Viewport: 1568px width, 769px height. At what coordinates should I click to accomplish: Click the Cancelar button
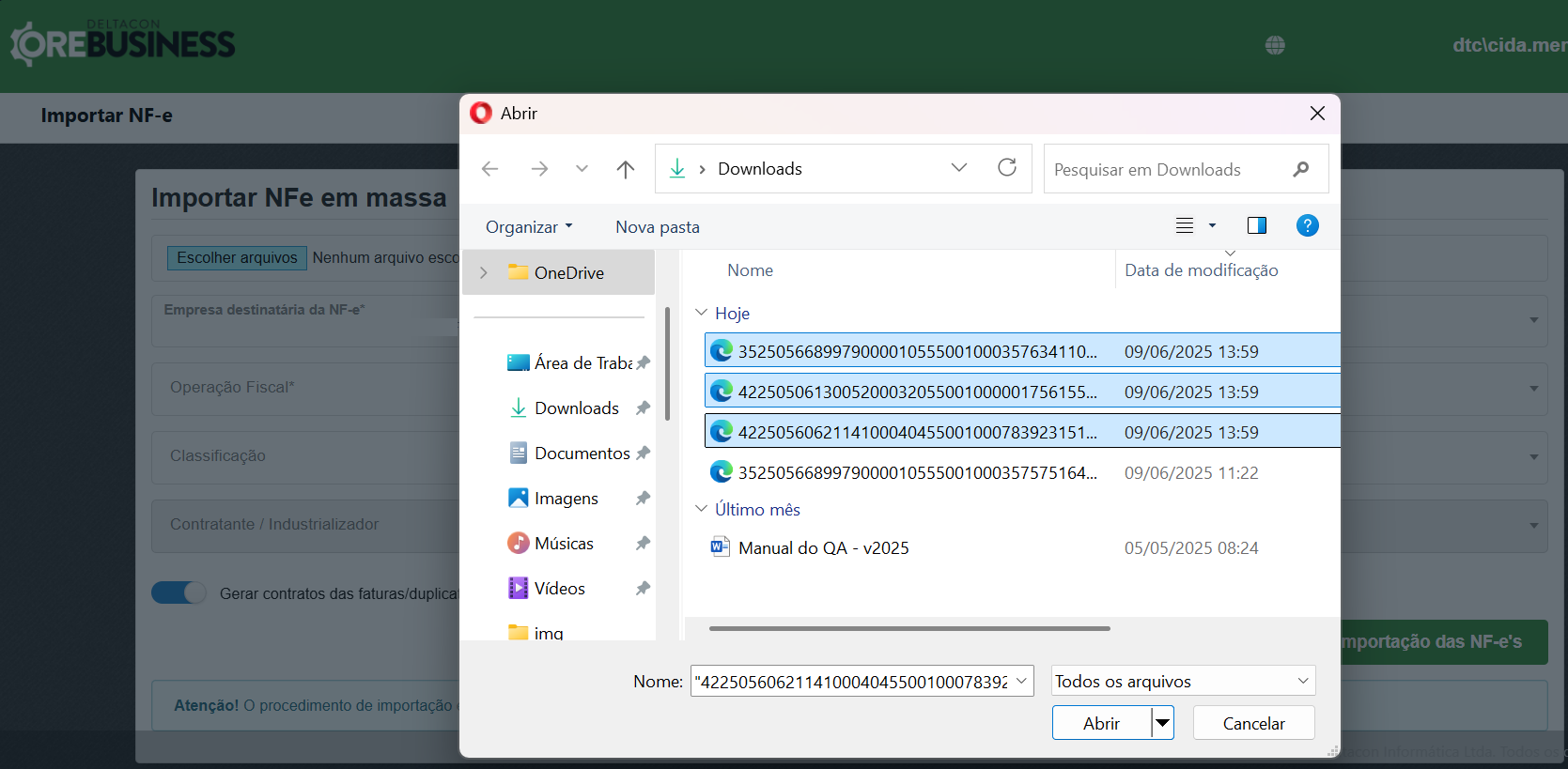pos(1253,723)
